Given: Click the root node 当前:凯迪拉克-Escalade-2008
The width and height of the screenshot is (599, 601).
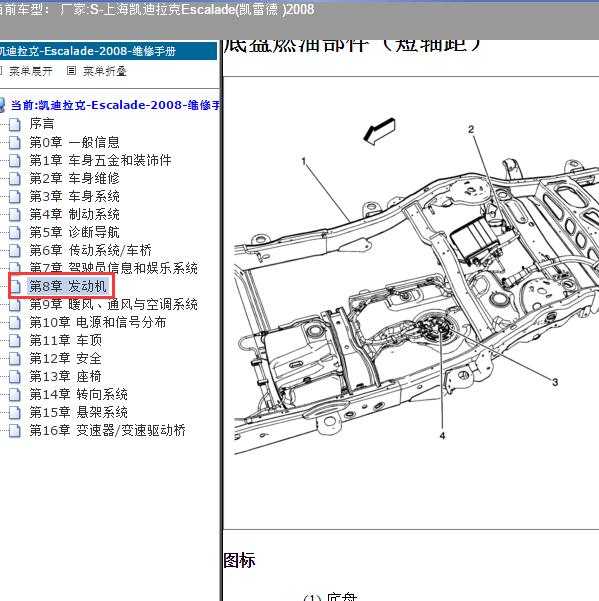Looking at the screenshot, I should click(x=115, y=105).
